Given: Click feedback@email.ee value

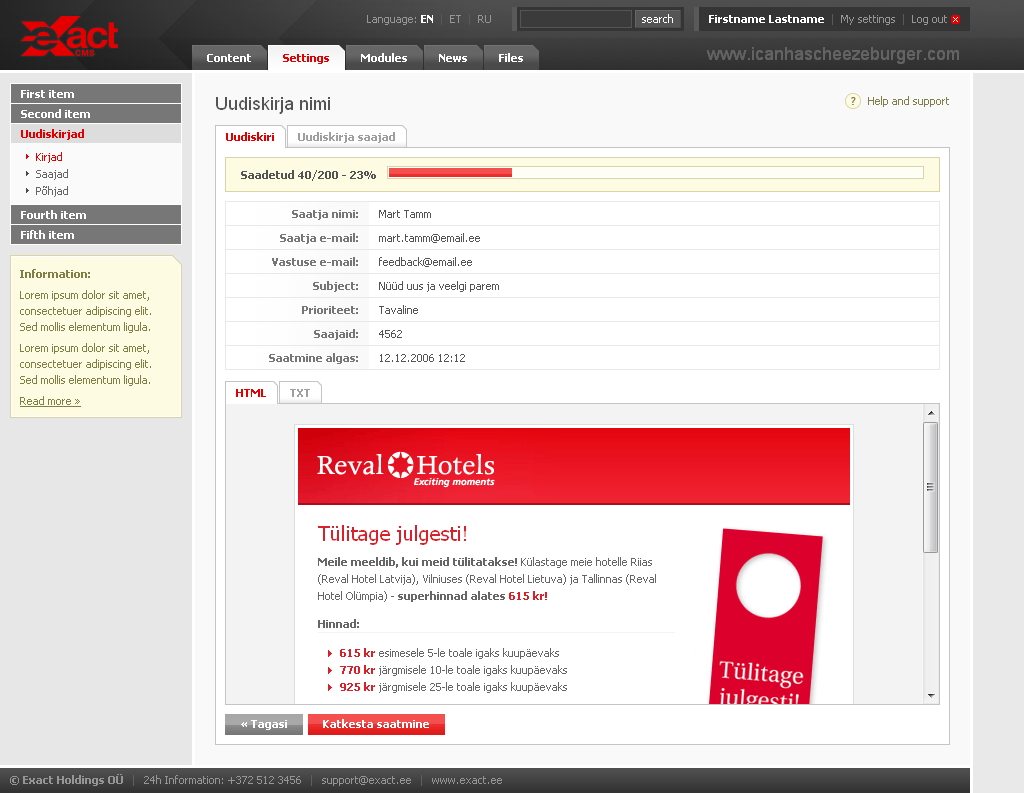Looking at the screenshot, I should click(425, 262).
